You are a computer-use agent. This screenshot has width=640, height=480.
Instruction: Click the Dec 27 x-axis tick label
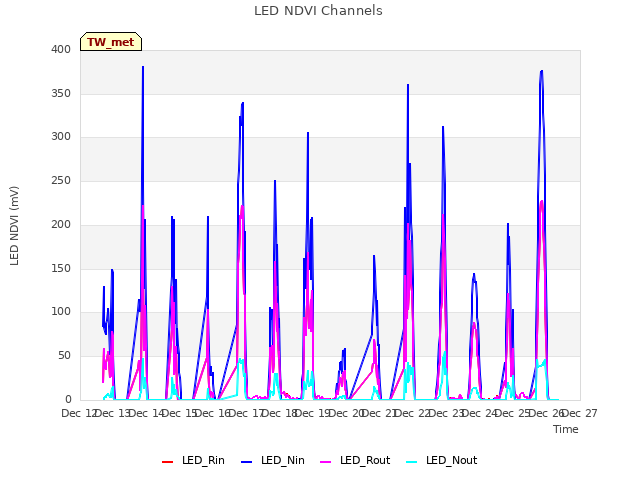click(580, 413)
